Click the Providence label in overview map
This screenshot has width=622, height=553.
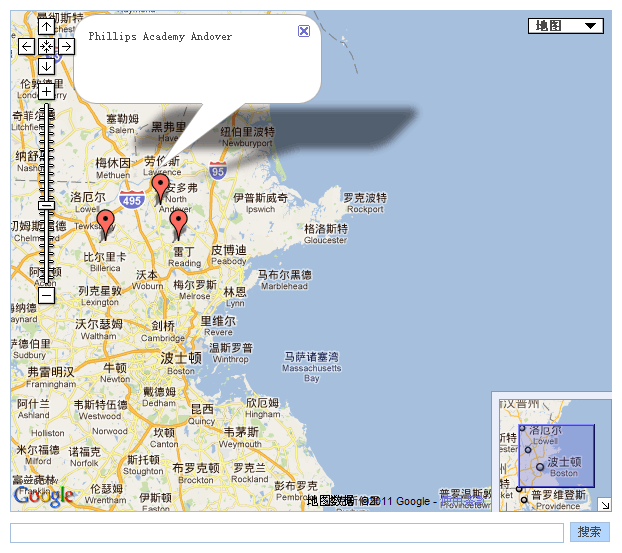pos(558,500)
